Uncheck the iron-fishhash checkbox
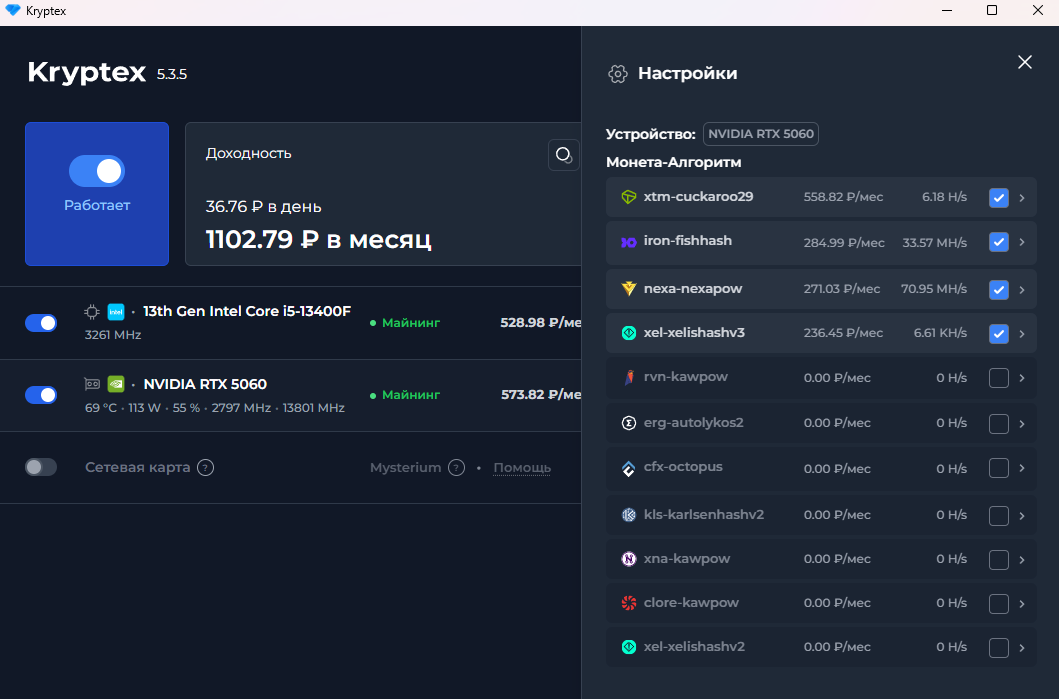Screen dimensions: 1059x699 coord(998,242)
